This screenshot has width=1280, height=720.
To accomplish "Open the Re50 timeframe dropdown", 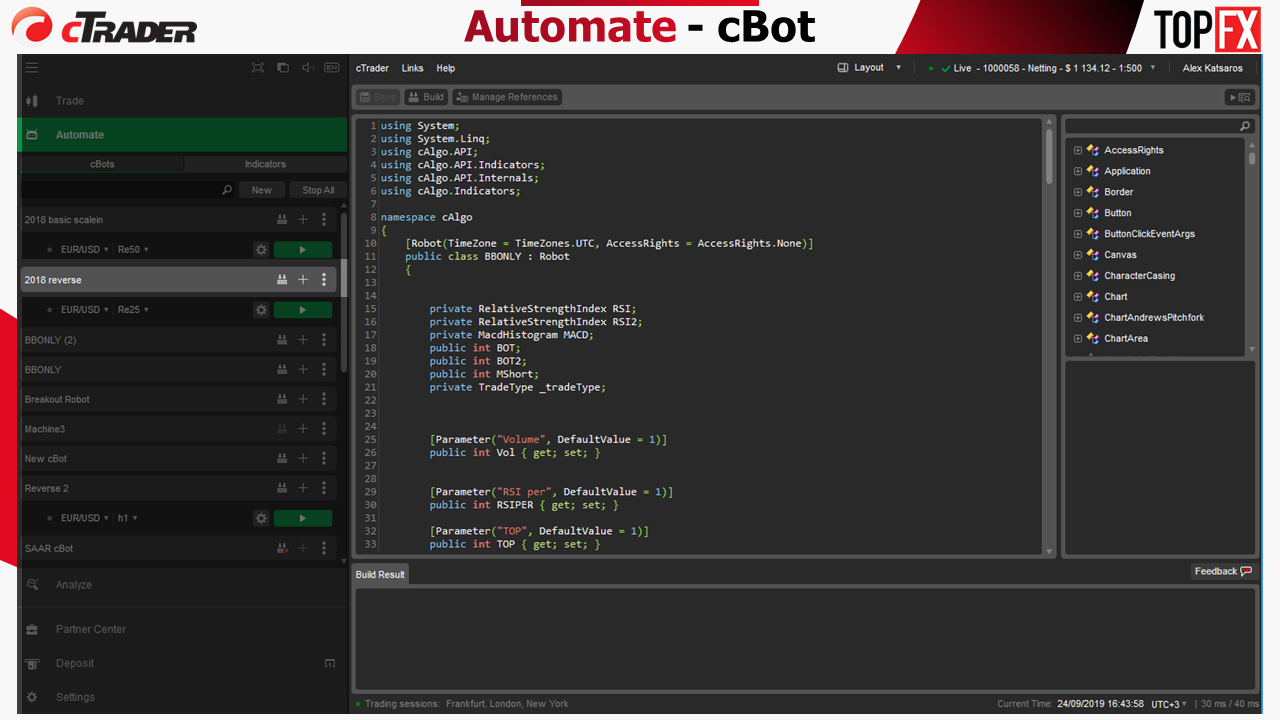I will (133, 250).
